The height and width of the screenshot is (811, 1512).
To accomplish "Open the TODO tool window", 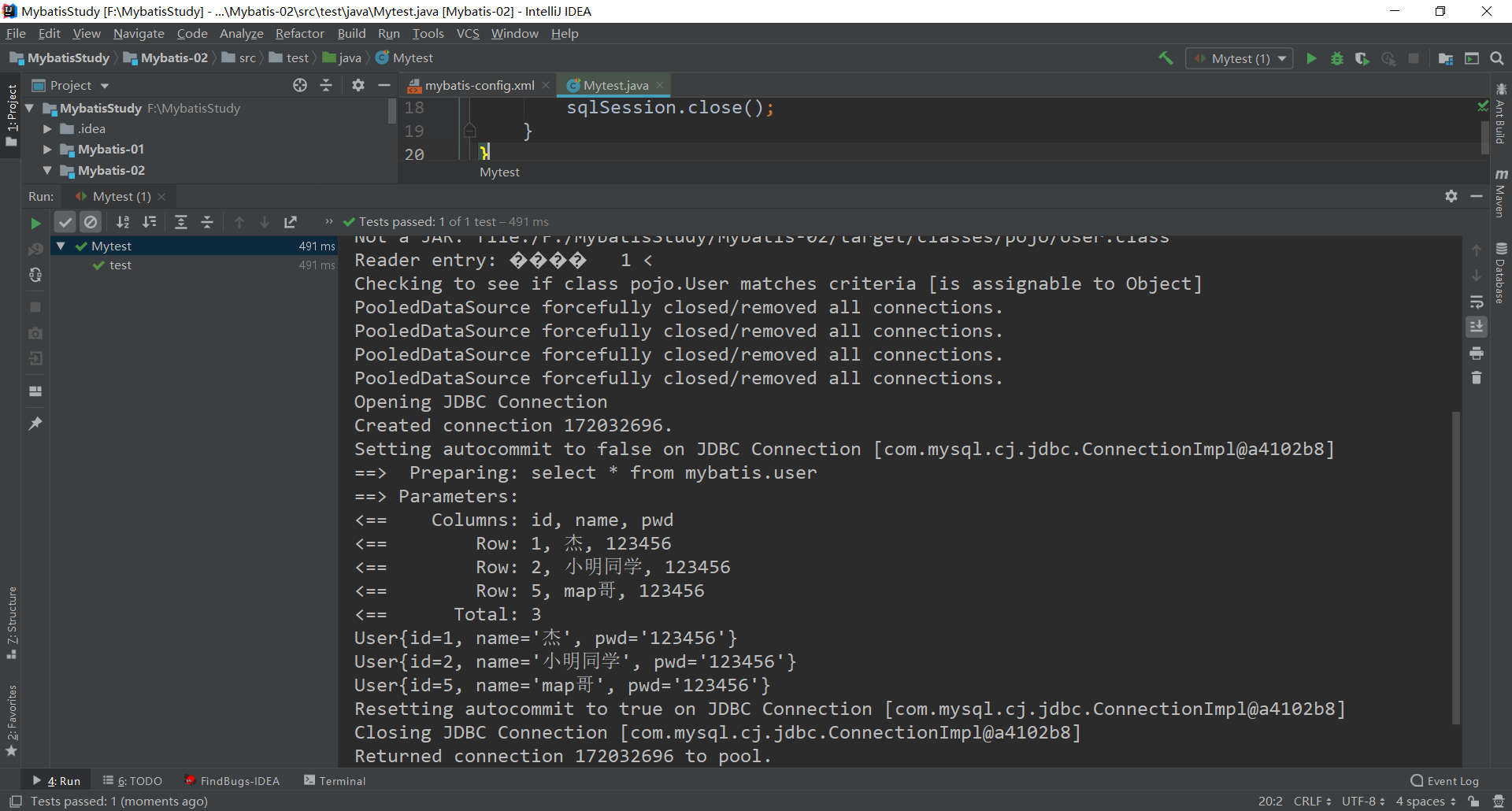I will (x=132, y=781).
